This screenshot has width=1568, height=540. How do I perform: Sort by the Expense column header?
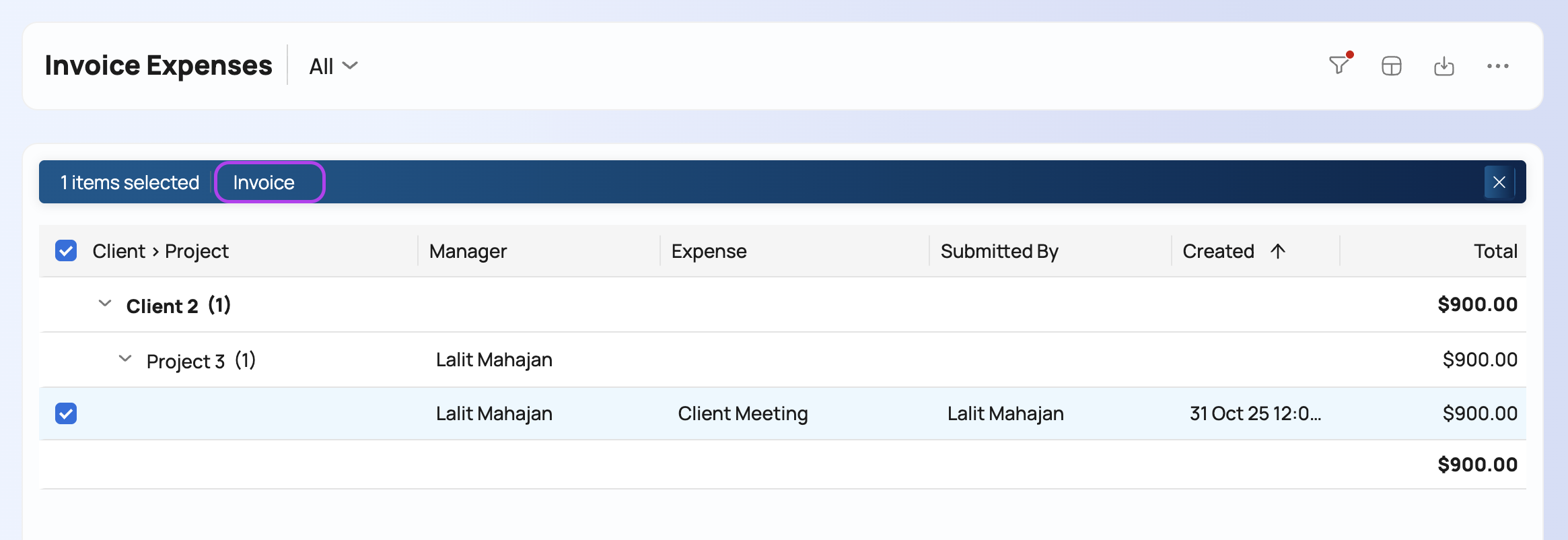coord(709,251)
